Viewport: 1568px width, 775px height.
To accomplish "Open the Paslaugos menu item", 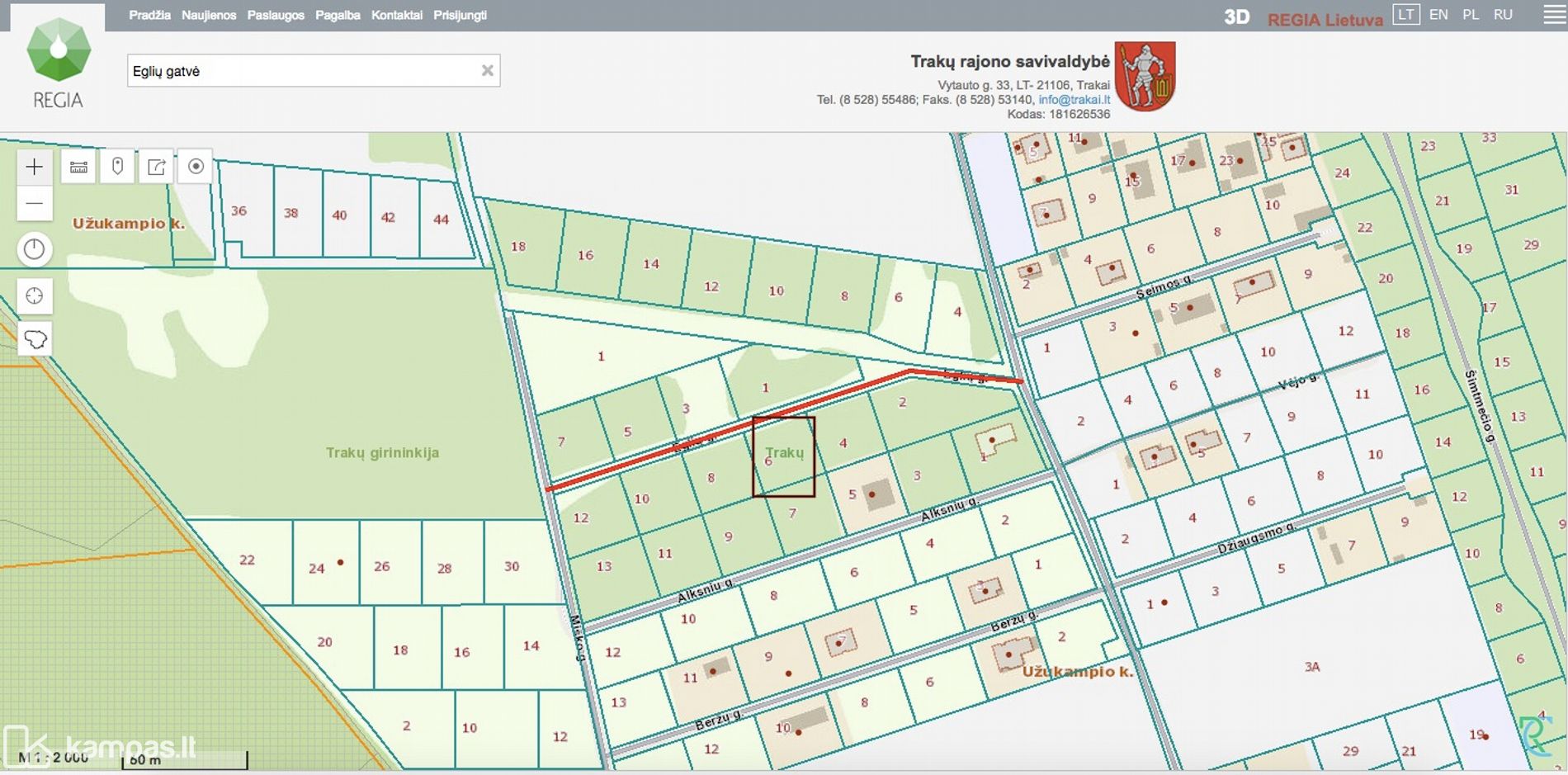I will [x=276, y=15].
